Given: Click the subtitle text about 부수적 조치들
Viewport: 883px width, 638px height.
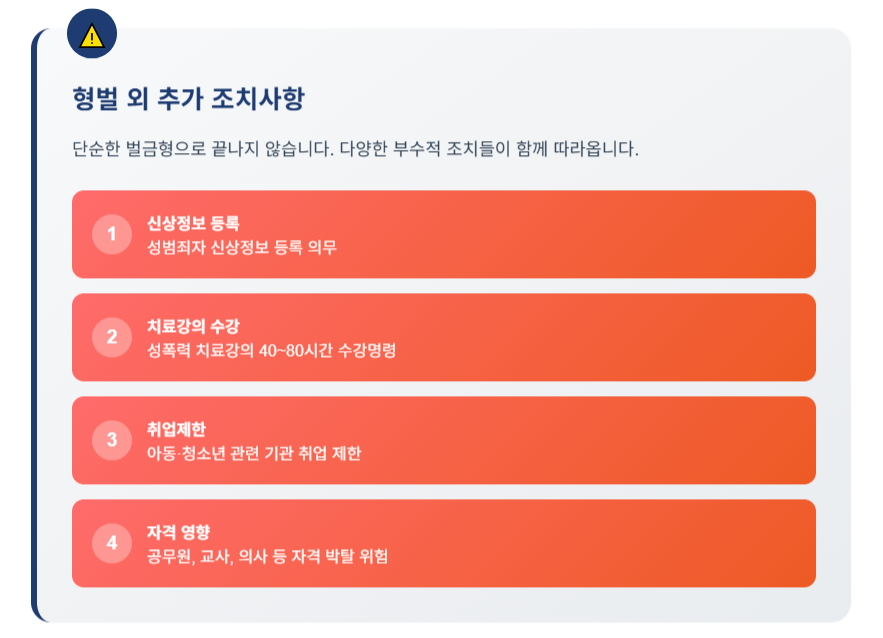Looking at the screenshot, I should pos(355,149).
